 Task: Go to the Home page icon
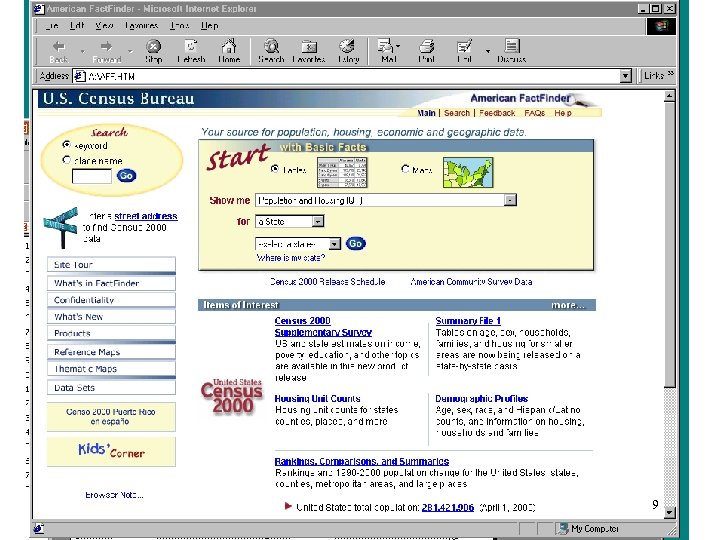coord(229,46)
